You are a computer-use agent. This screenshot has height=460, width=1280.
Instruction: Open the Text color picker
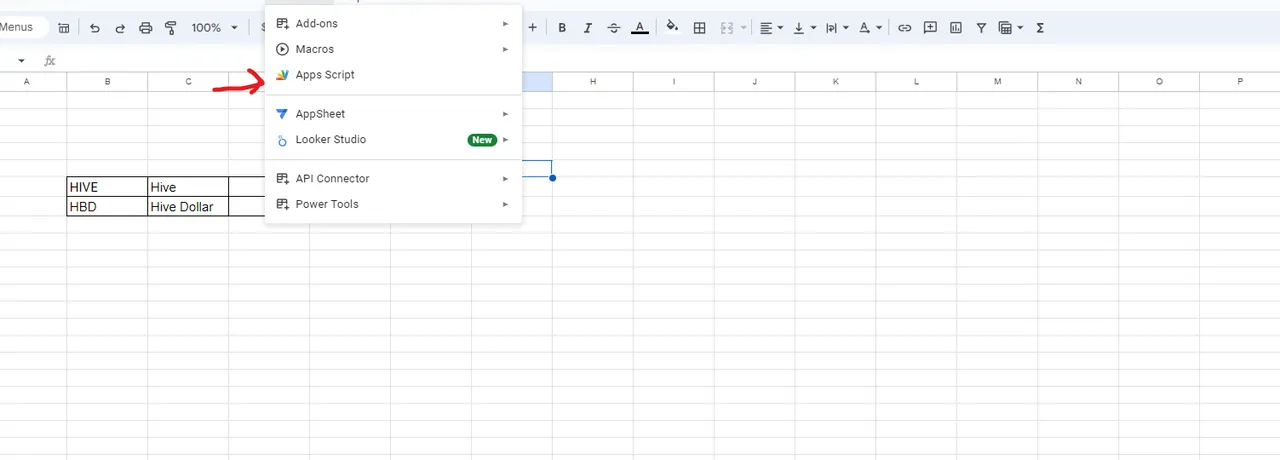coord(640,28)
